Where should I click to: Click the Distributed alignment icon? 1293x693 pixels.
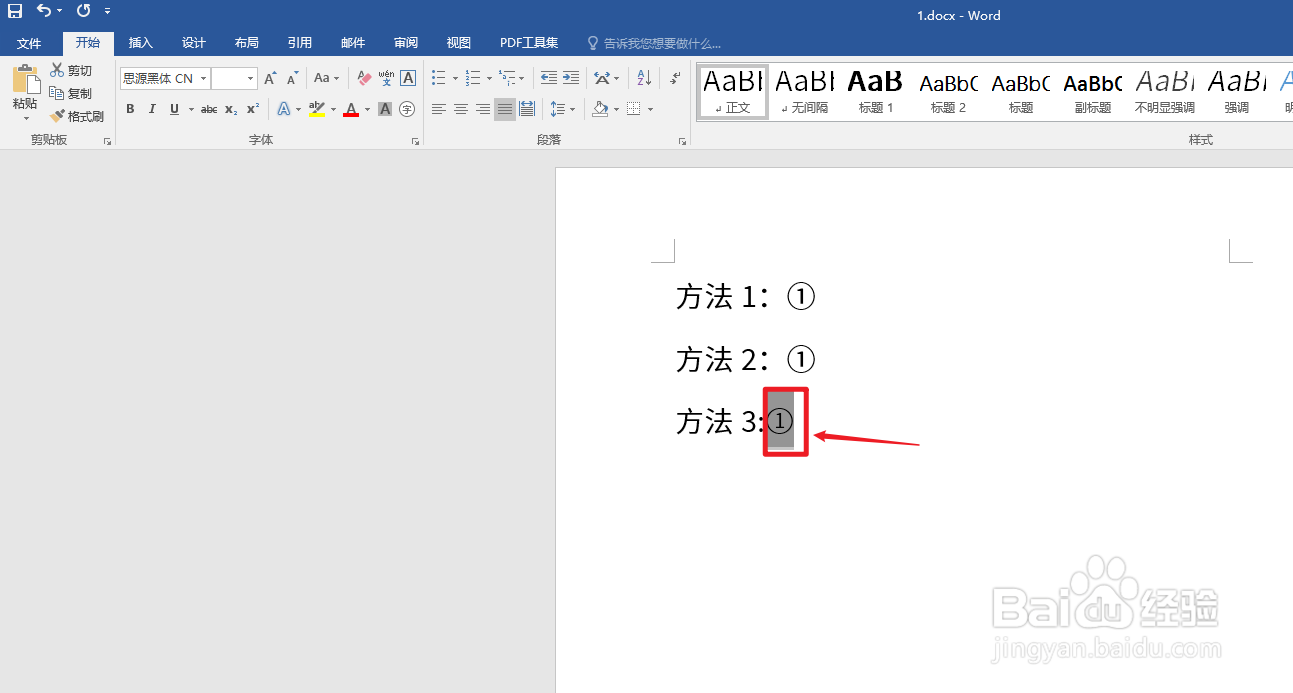(x=527, y=109)
